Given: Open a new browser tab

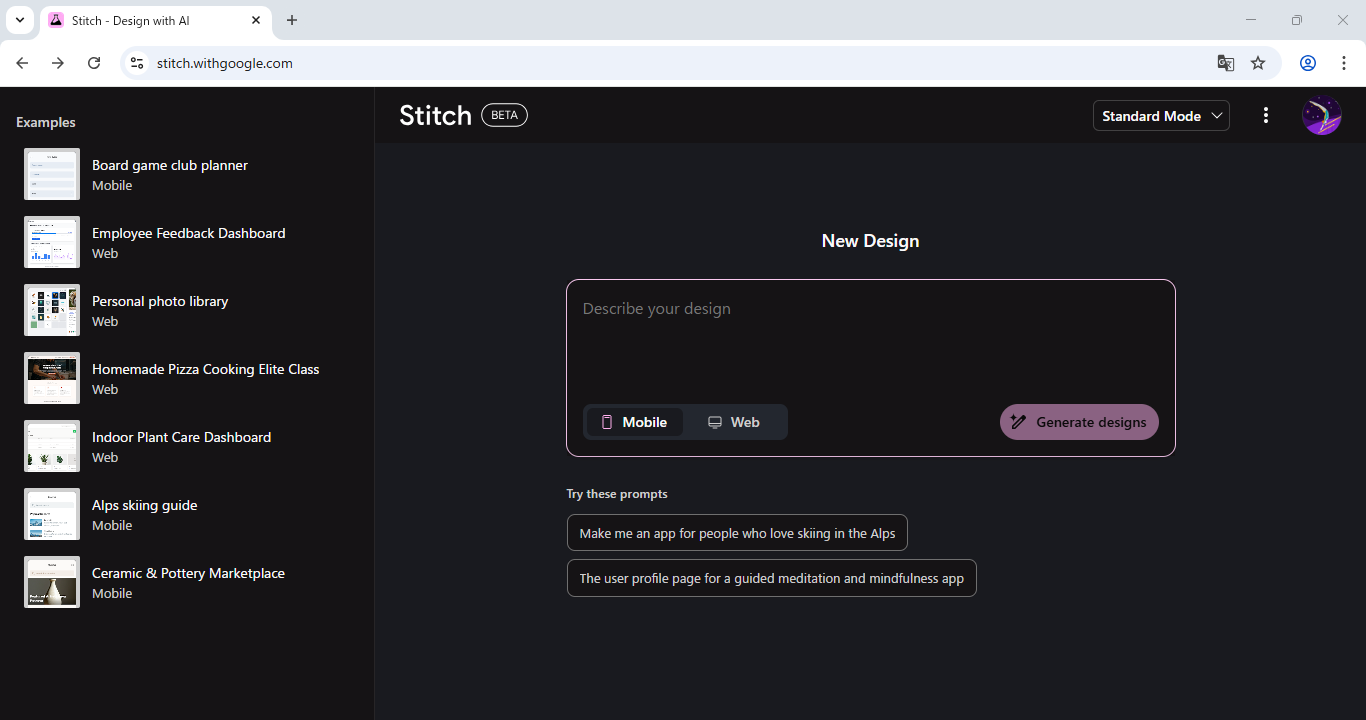Looking at the screenshot, I should [292, 20].
